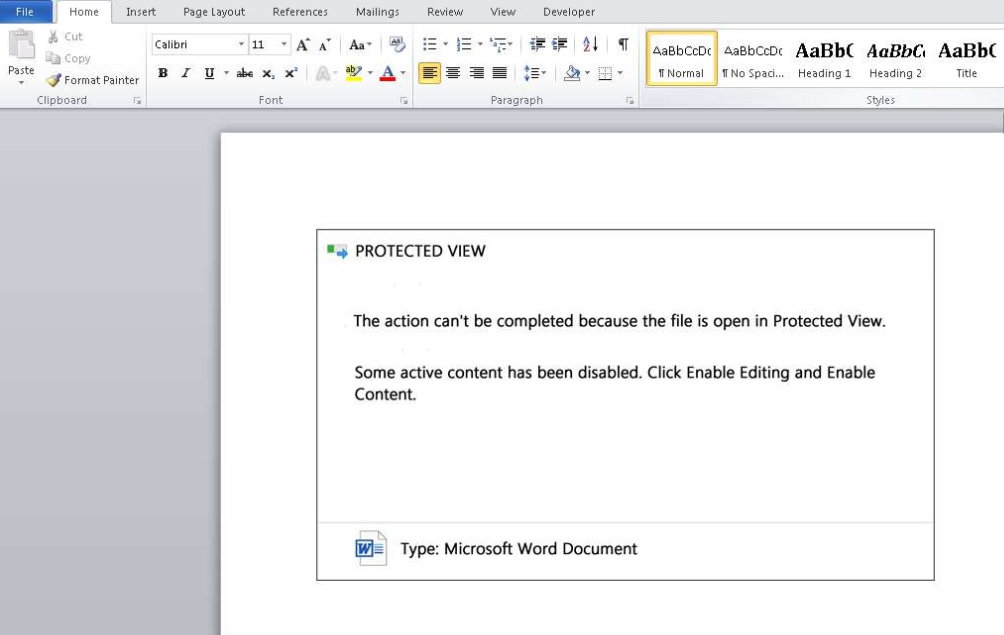Expand the font size 11 dropdown
This screenshot has width=1004, height=635.
point(284,45)
